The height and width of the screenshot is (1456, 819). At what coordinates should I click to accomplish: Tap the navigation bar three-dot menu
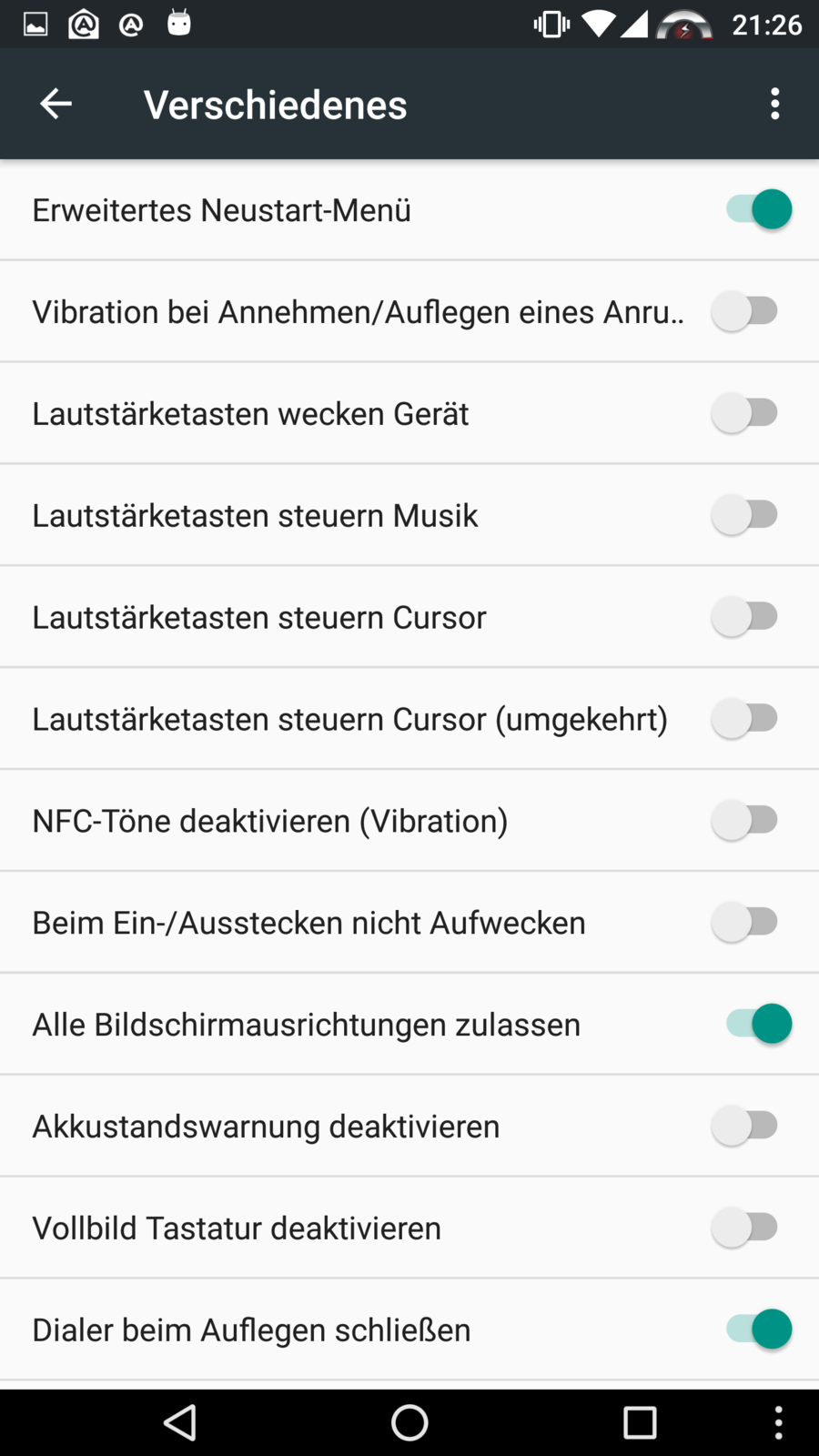[778, 1422]
